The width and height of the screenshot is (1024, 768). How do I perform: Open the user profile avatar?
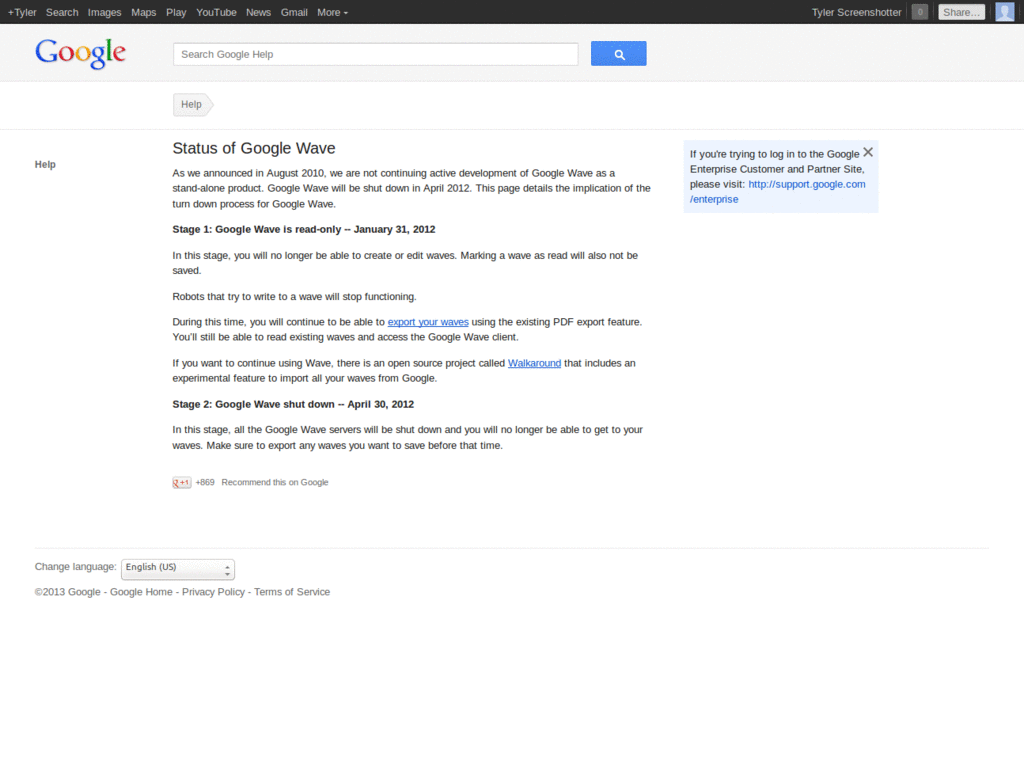pyautogui.click(x=1004, y=12)
